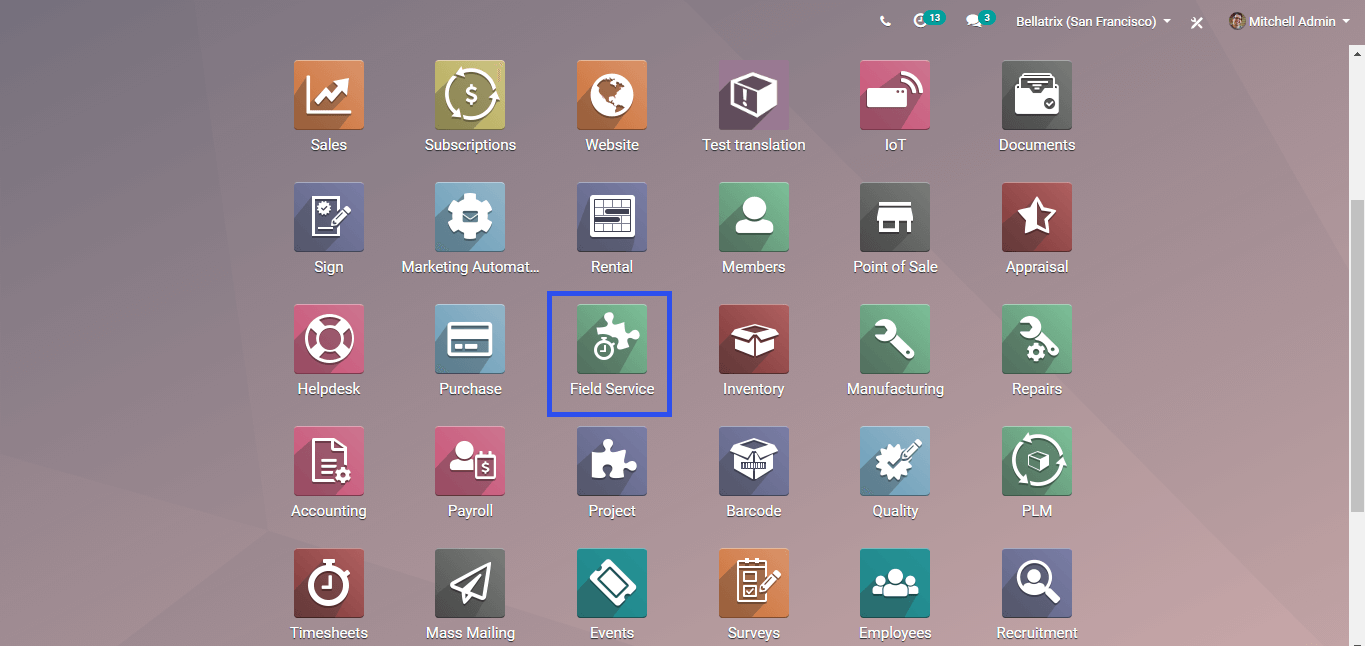Launch the Sign app
This screenshot has height=646, width=1365.
pyautogui.click(x=328, y=217)
